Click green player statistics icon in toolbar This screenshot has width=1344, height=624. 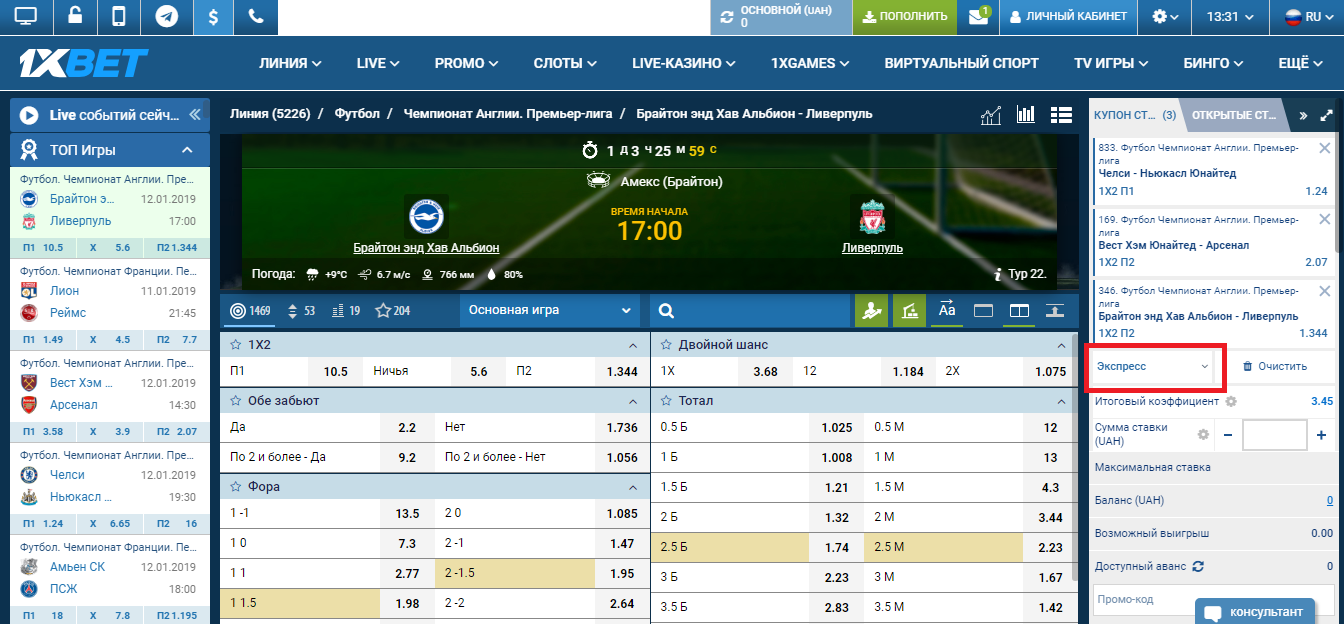coord(871,311)
